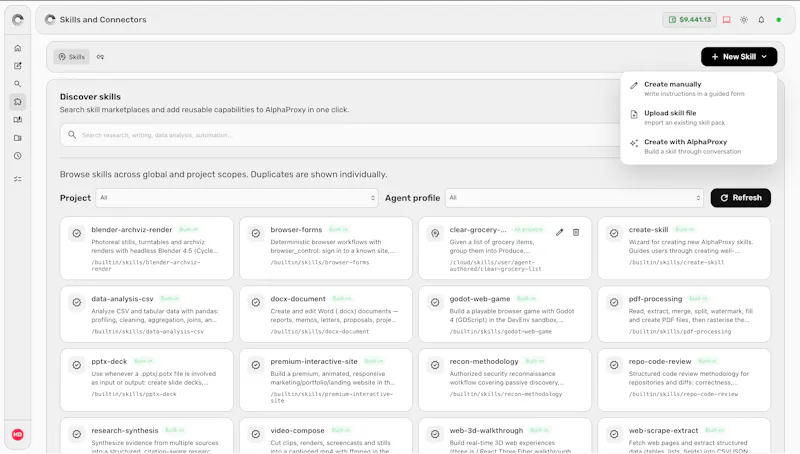The height and width of the screenshot is (454, 800).
Task: Click the repo-code-review check icon
Action: 614,365
